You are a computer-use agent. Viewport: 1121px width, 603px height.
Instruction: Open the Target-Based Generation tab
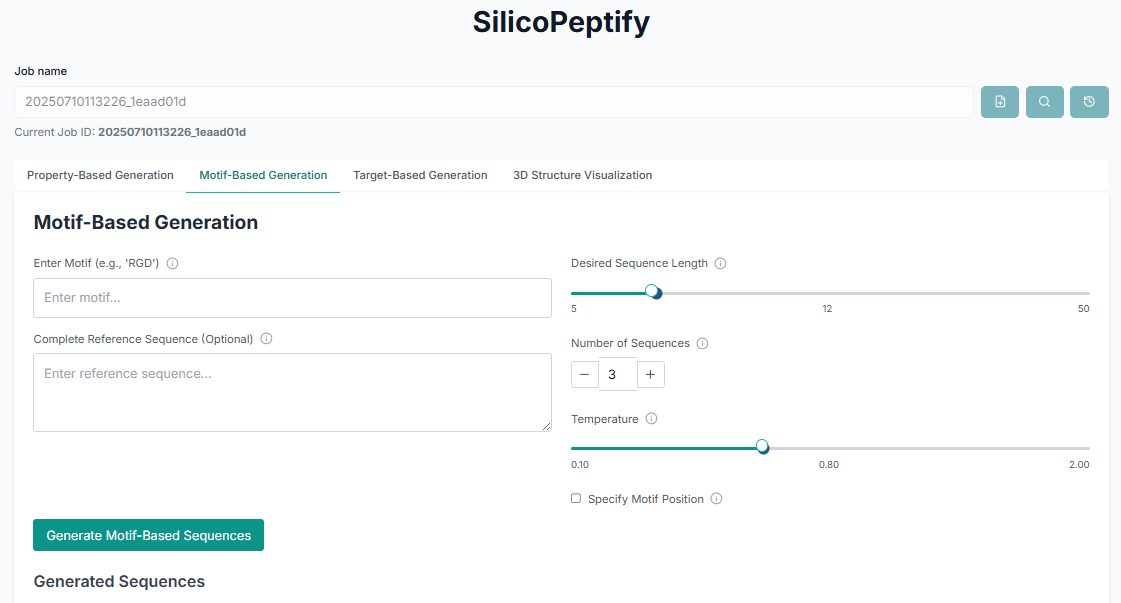point(420,175)
